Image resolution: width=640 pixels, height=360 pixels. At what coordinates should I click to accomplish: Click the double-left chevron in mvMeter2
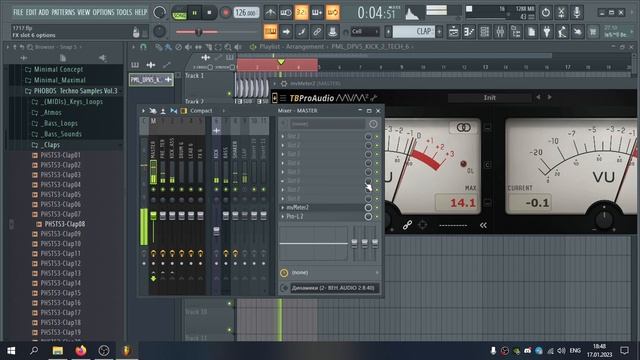pyautogui.click(x=483, y=225)
